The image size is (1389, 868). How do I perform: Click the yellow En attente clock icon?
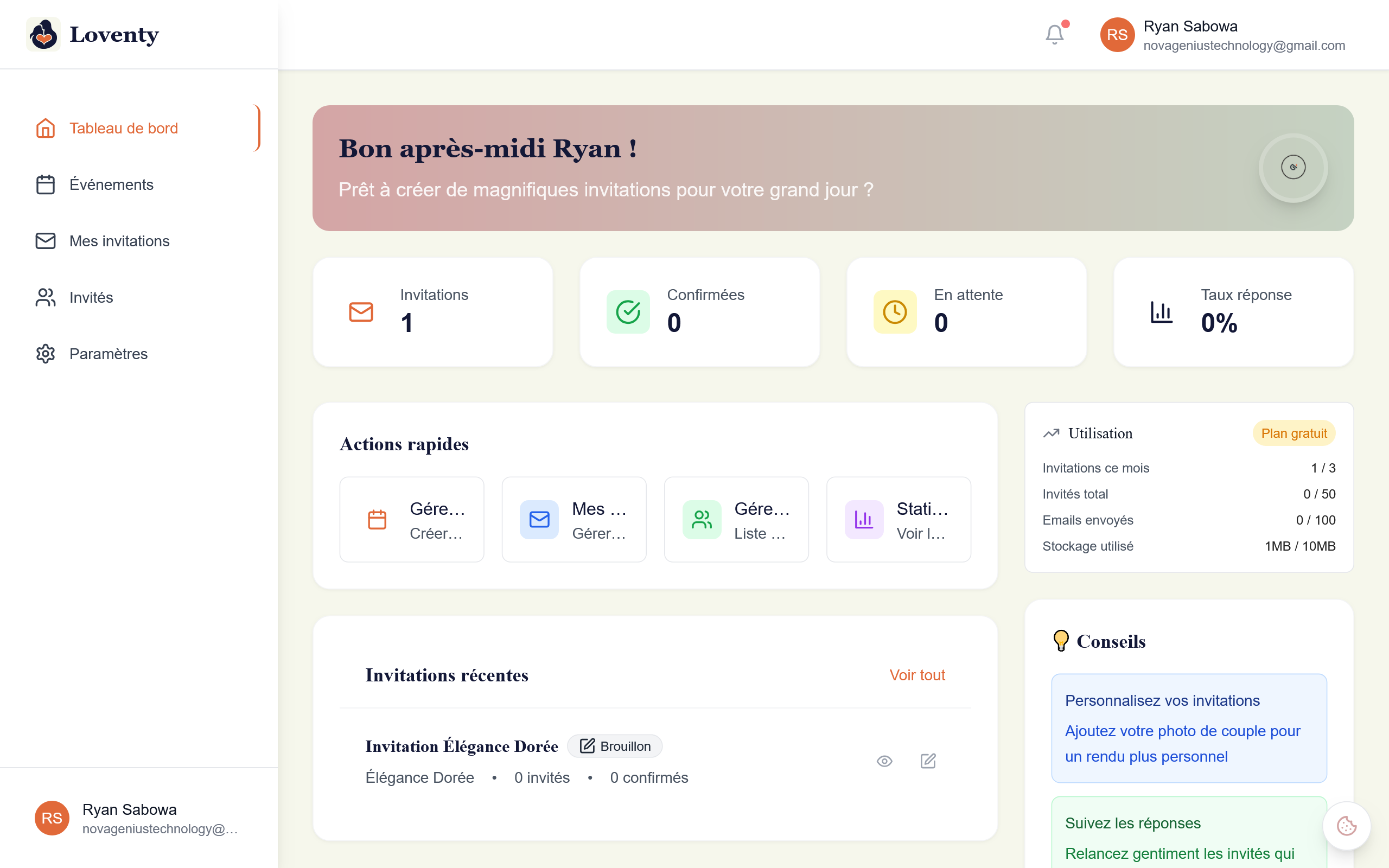895,312
